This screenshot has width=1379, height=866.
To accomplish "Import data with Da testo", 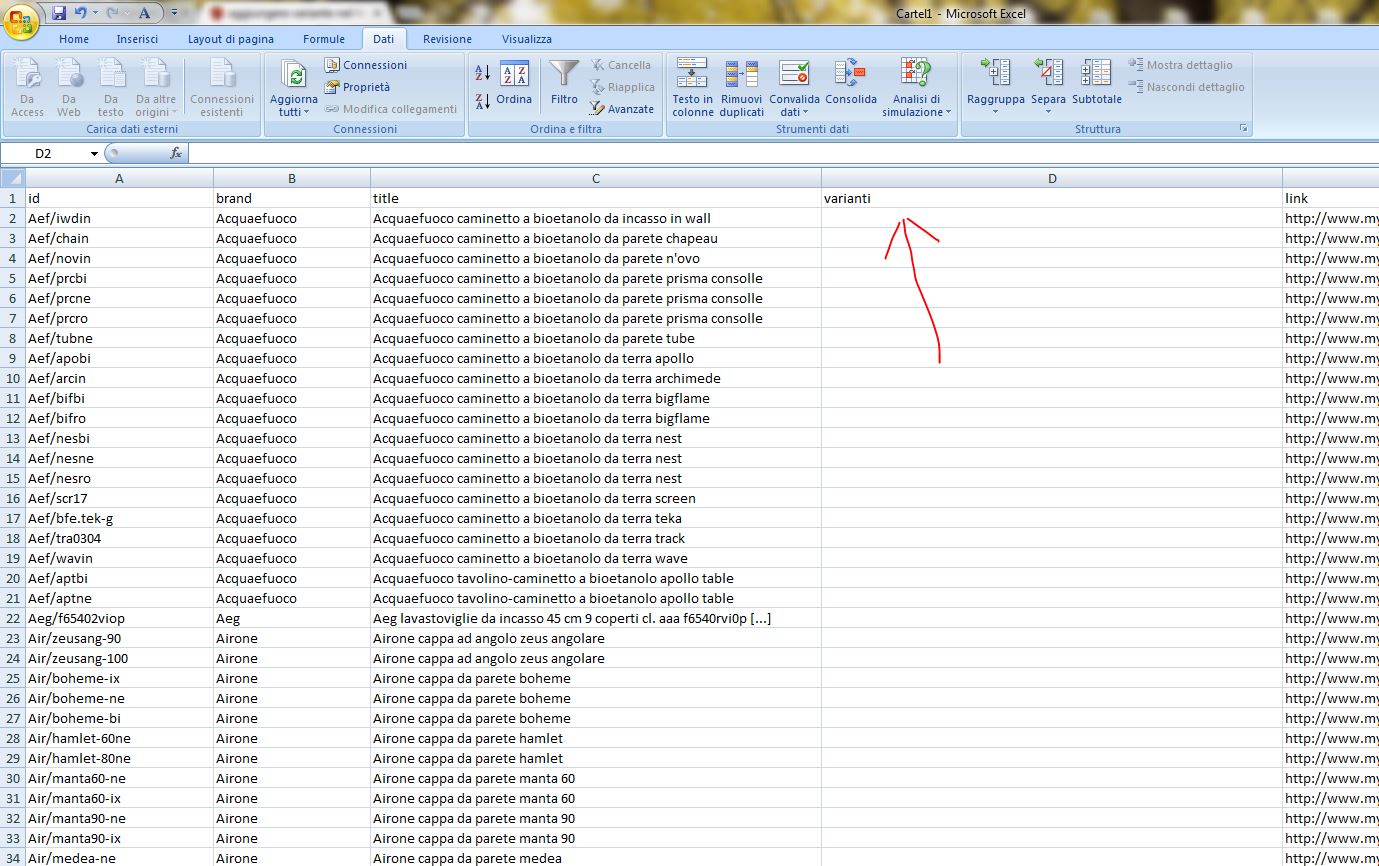I will click(111, 88).
